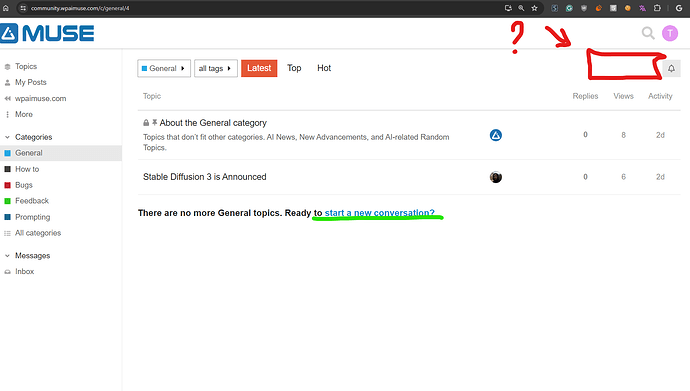Open the Bugs category

coord(24,185)
